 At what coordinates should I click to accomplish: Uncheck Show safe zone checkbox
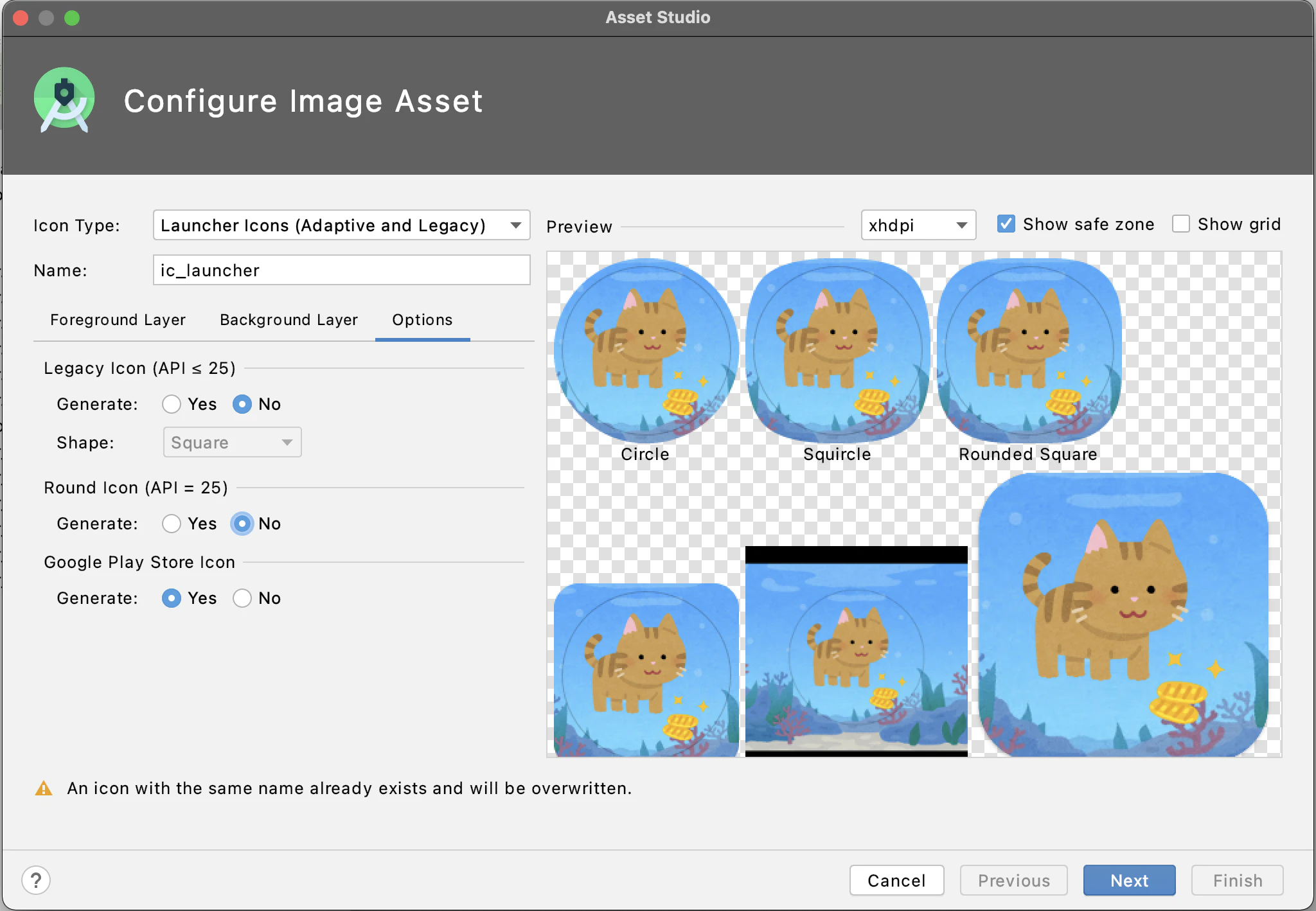[1006, 224]
